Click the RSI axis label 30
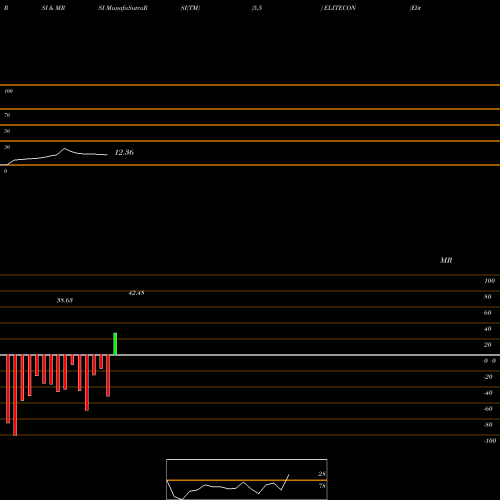 pyautogui.click(x=7, y=147)
